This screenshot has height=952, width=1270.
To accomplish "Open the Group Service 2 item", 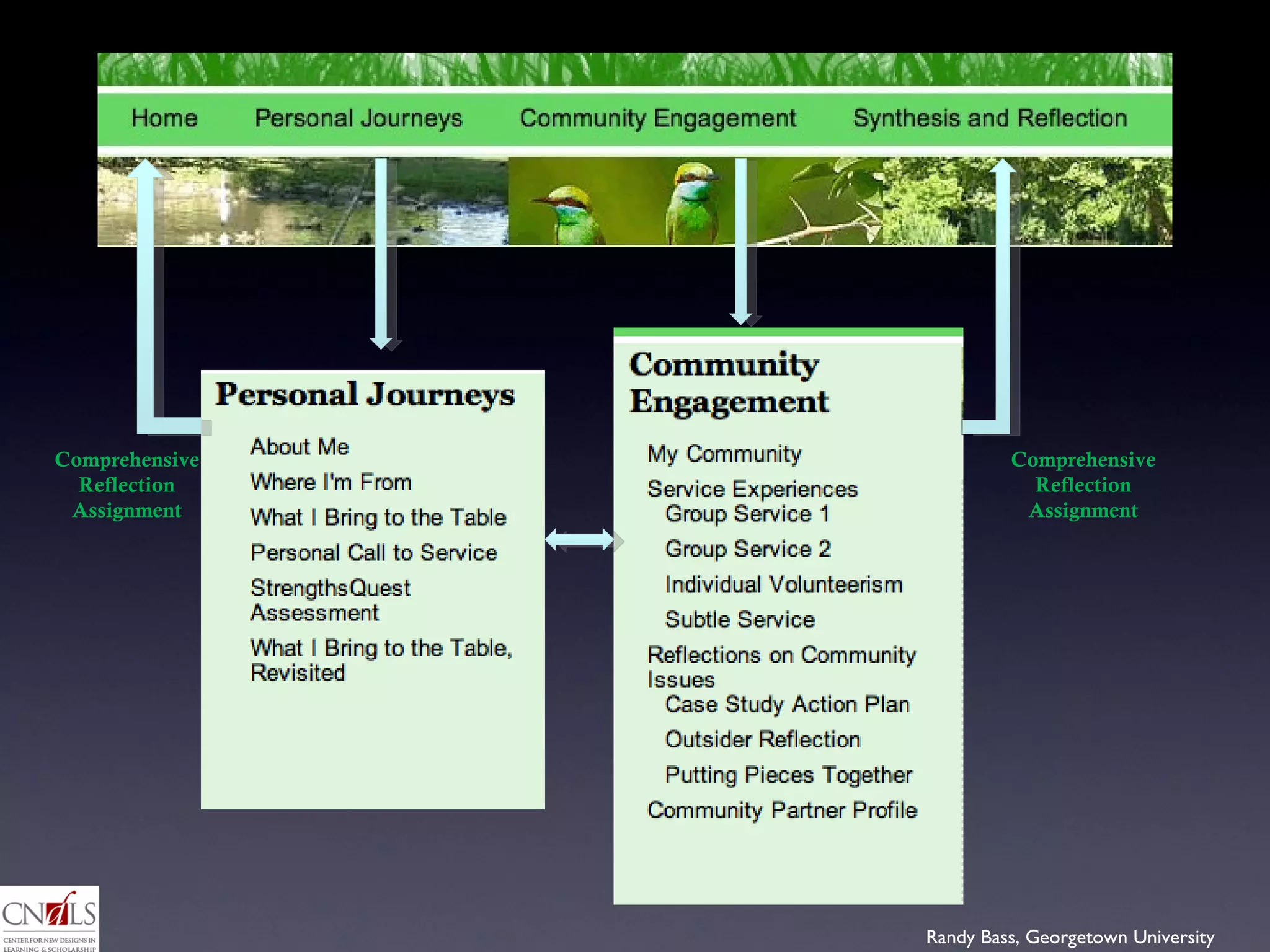I will point(747,549).
